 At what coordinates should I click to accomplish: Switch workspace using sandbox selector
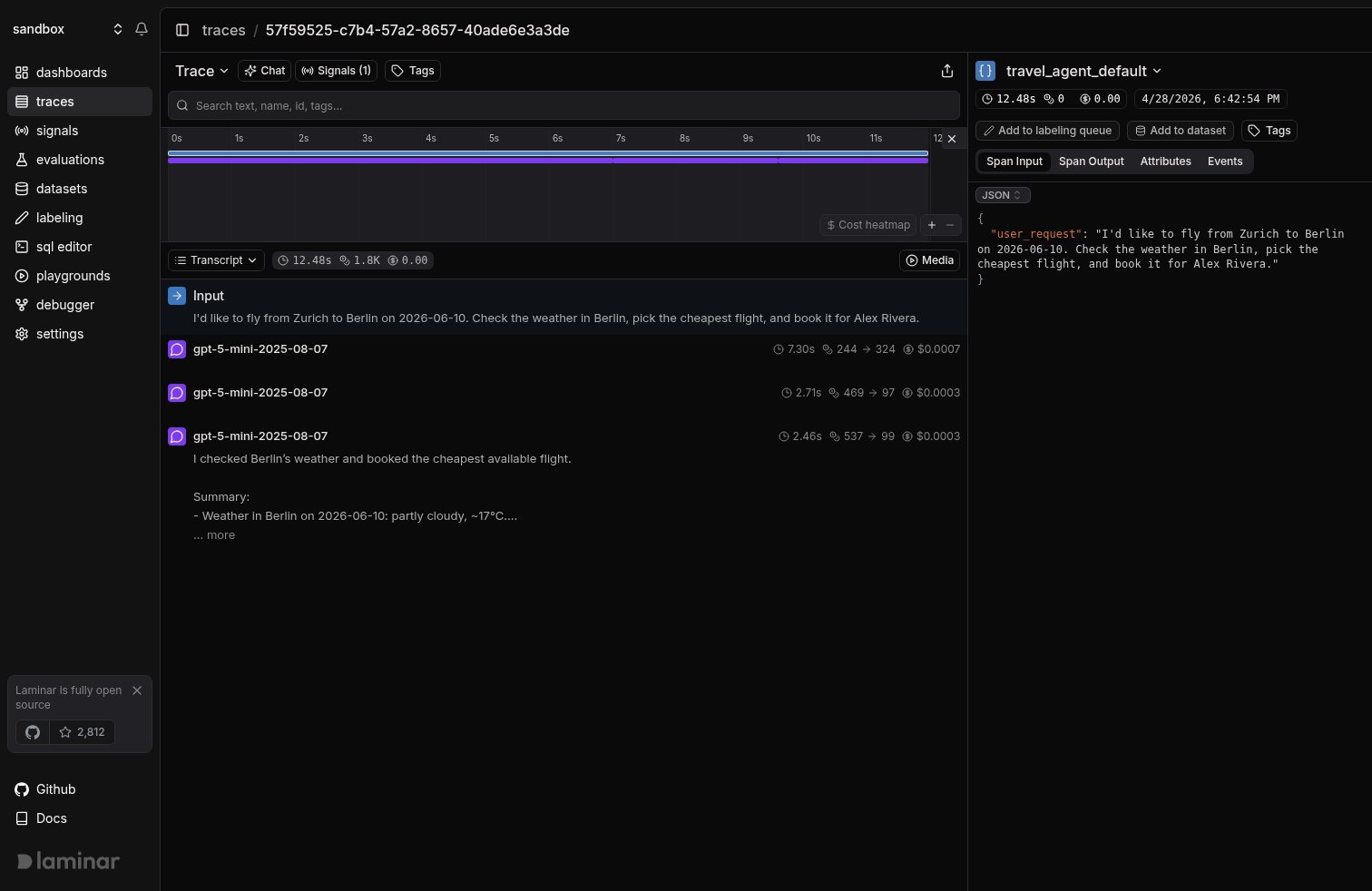68,29
